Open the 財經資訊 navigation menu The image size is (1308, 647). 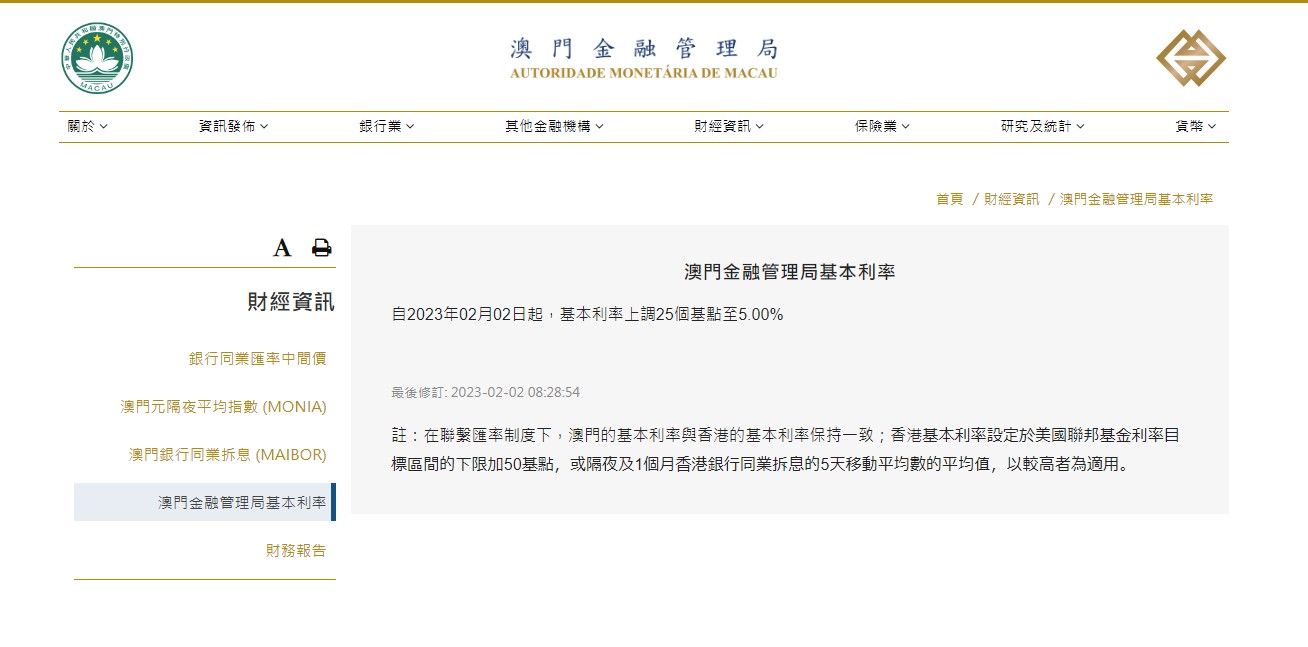coord(729,126)
